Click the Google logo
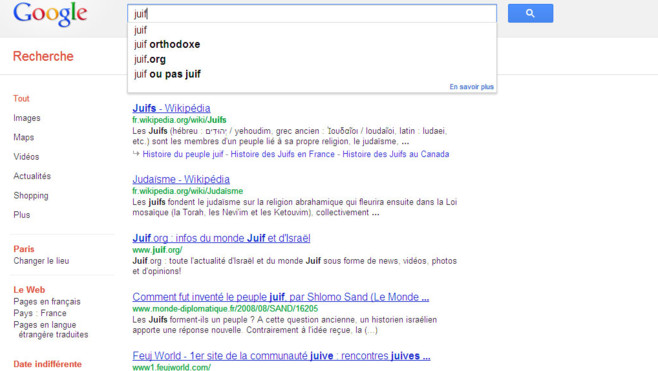Viewport: 658px width, 371px height. point(50,15)
